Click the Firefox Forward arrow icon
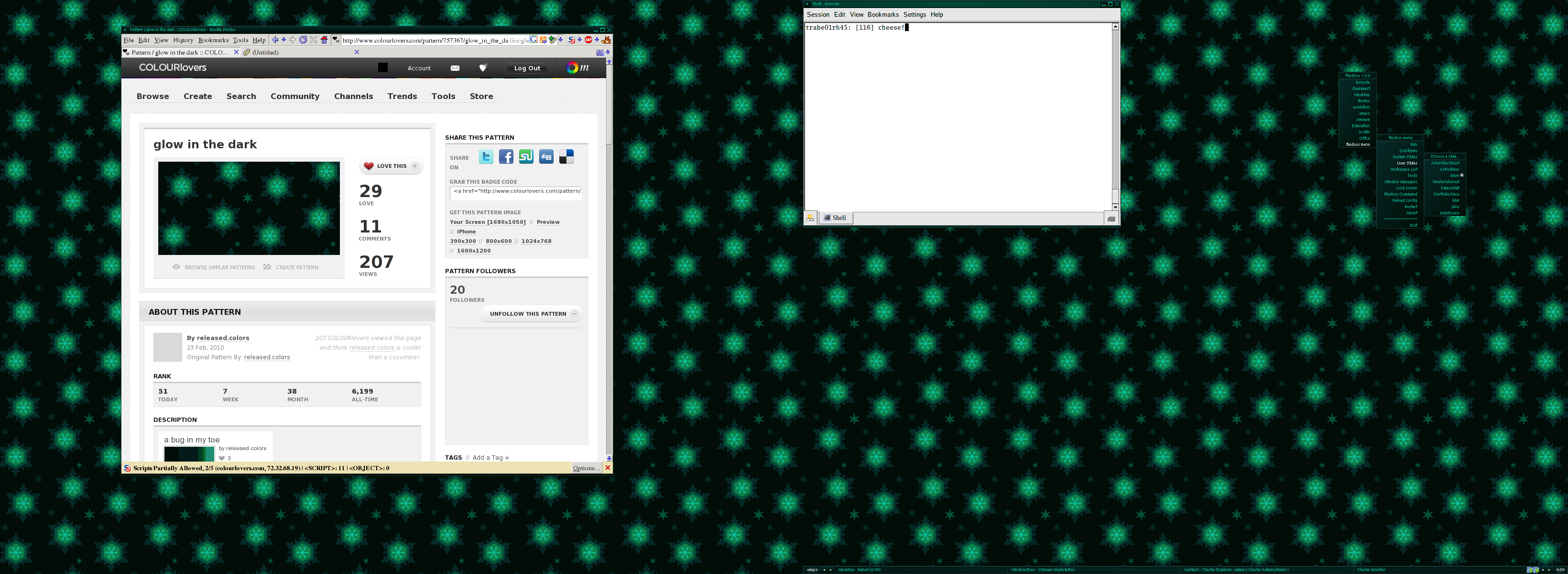 pos(293,40)
